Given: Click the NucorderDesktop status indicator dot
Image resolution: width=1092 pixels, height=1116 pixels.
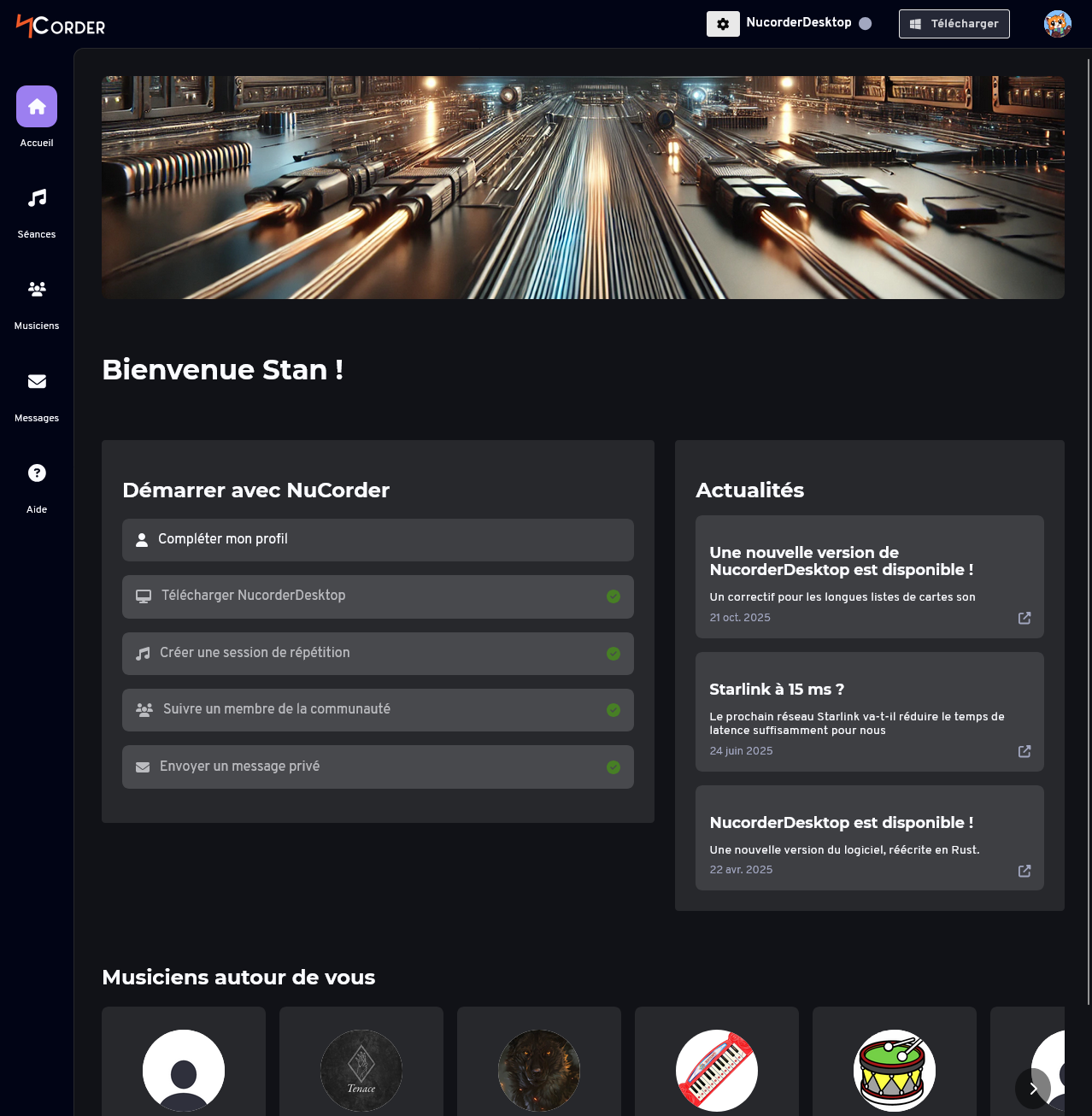Looking at the screenshot, I should 865,24.
